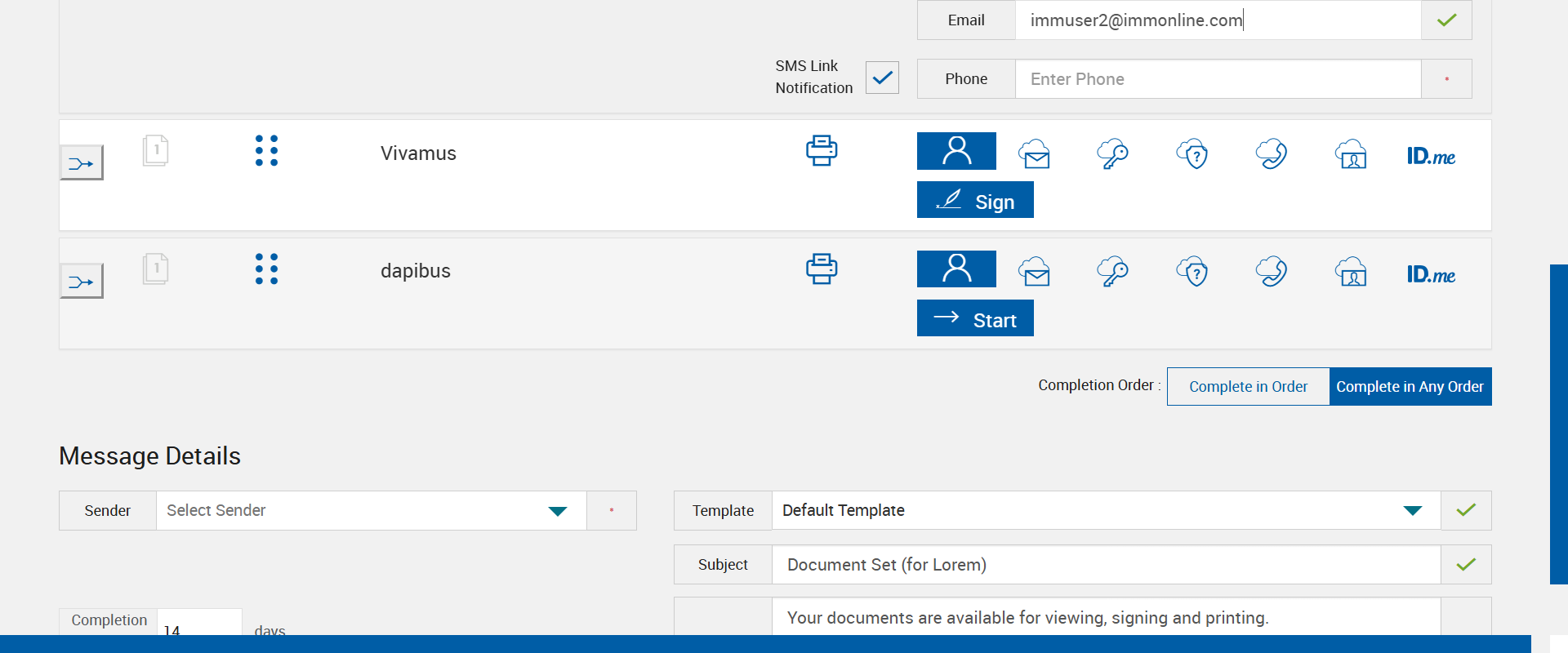The image size is (1568, 653).
Task: Select in-person ID check icon for Vivamus
Action: tap(1352, 153)
